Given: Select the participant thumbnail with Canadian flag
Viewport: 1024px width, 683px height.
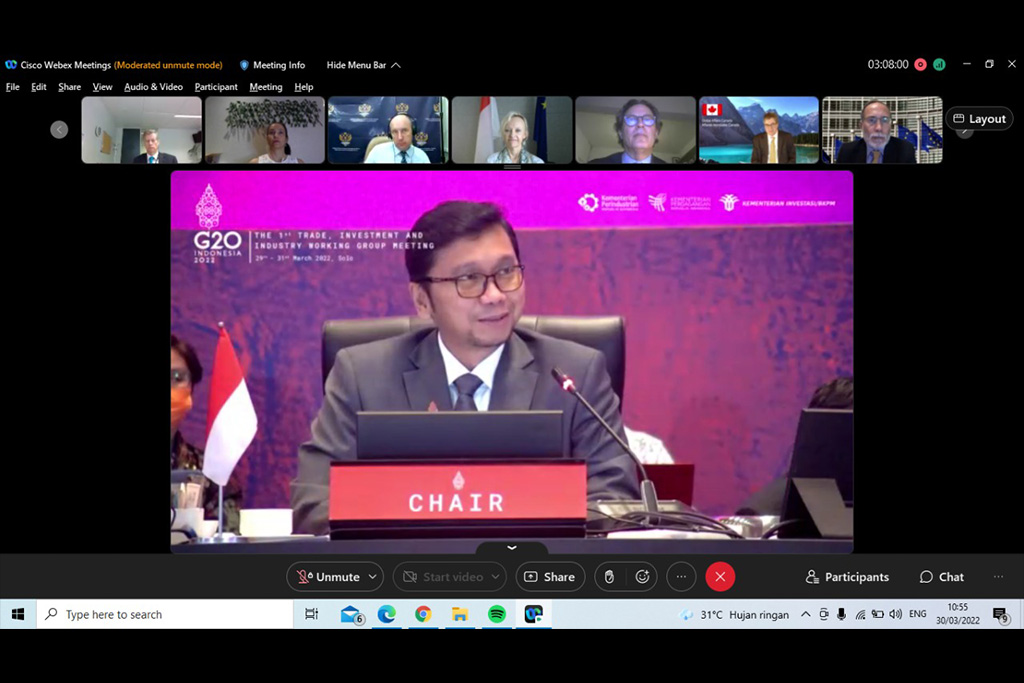Looking at the screenshot, I should pos(758,130).
